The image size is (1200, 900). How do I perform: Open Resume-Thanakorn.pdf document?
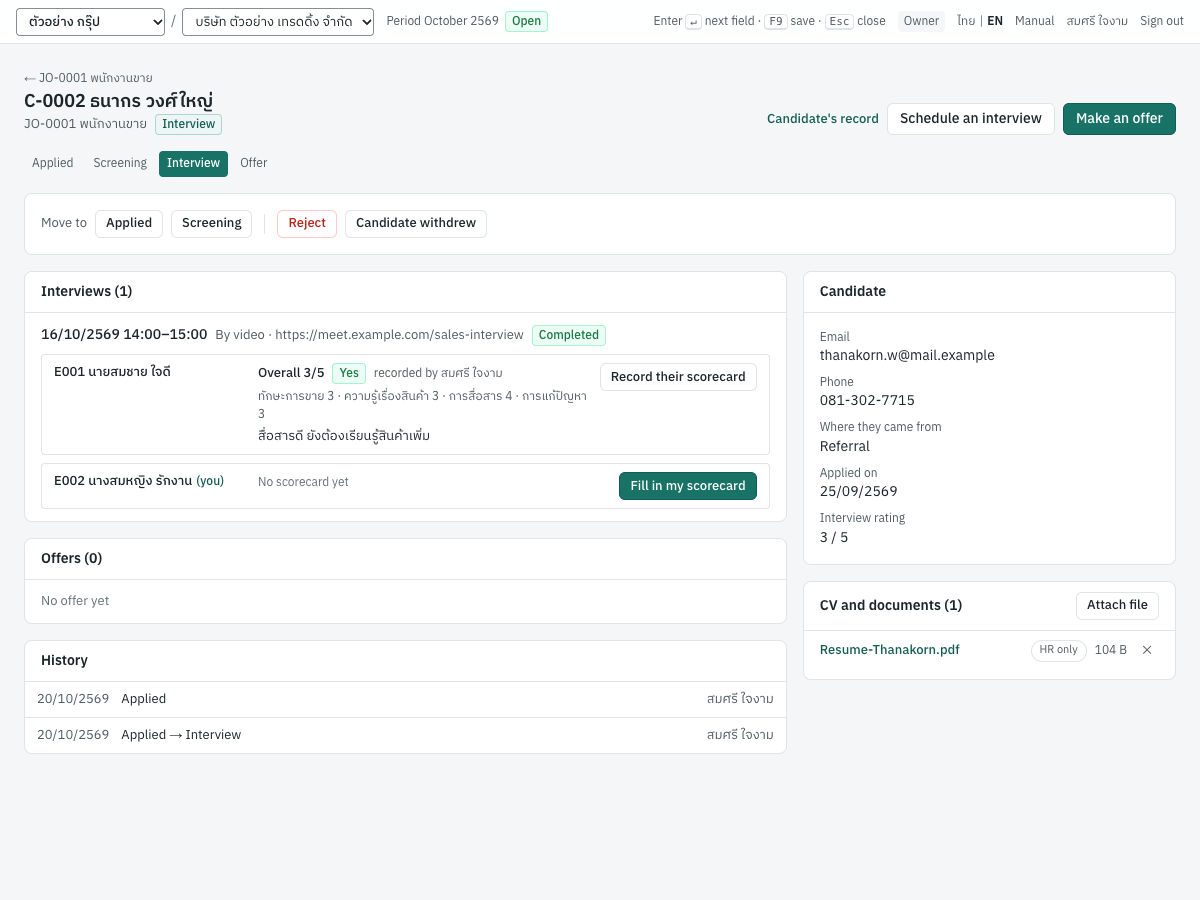tap(890, 650)
